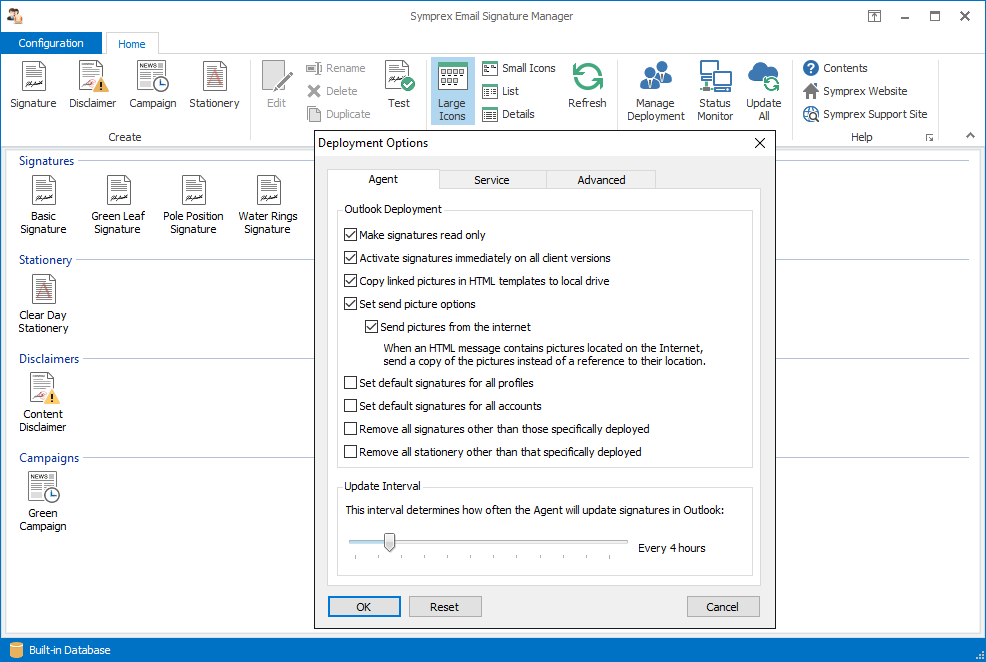Click the Delete ribbon item
Image resolution: width=986 pixels, height=662 pixels.
click(333, 91)
